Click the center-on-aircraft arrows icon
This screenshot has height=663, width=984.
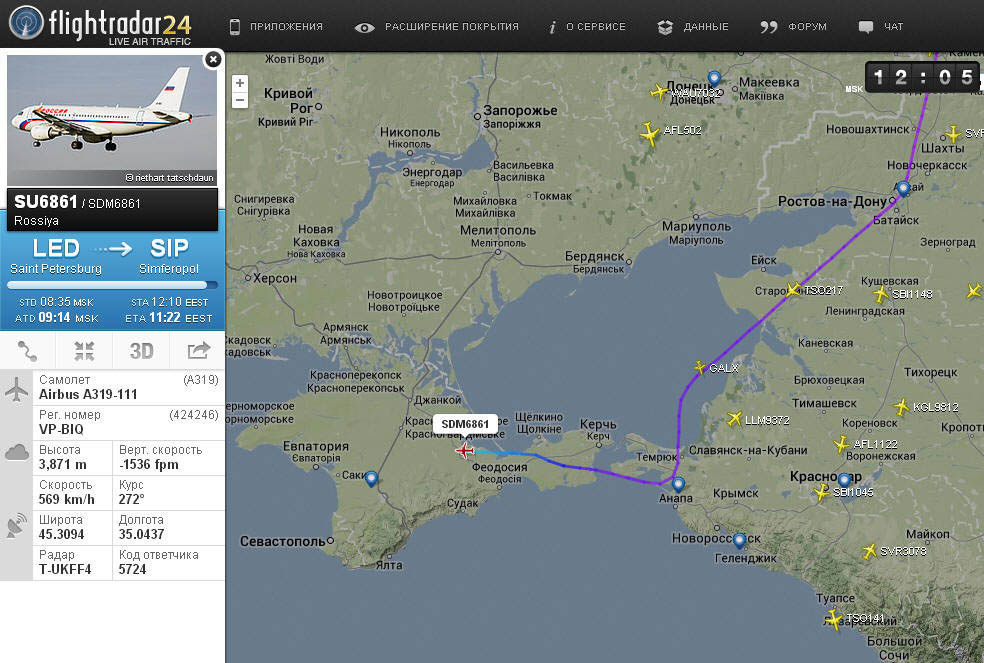click(84, 351)
